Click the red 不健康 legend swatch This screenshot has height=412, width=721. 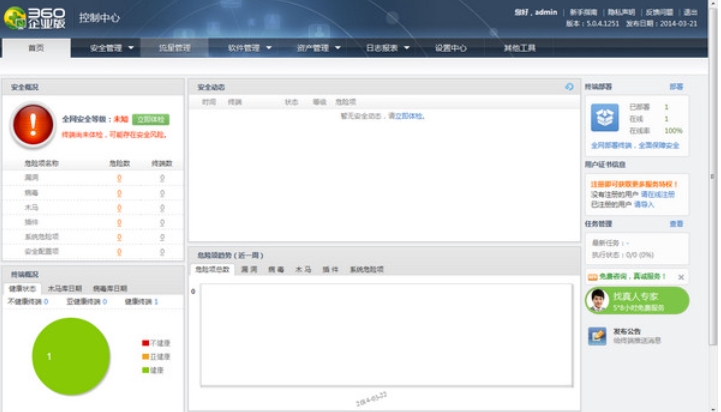point(145,343)
